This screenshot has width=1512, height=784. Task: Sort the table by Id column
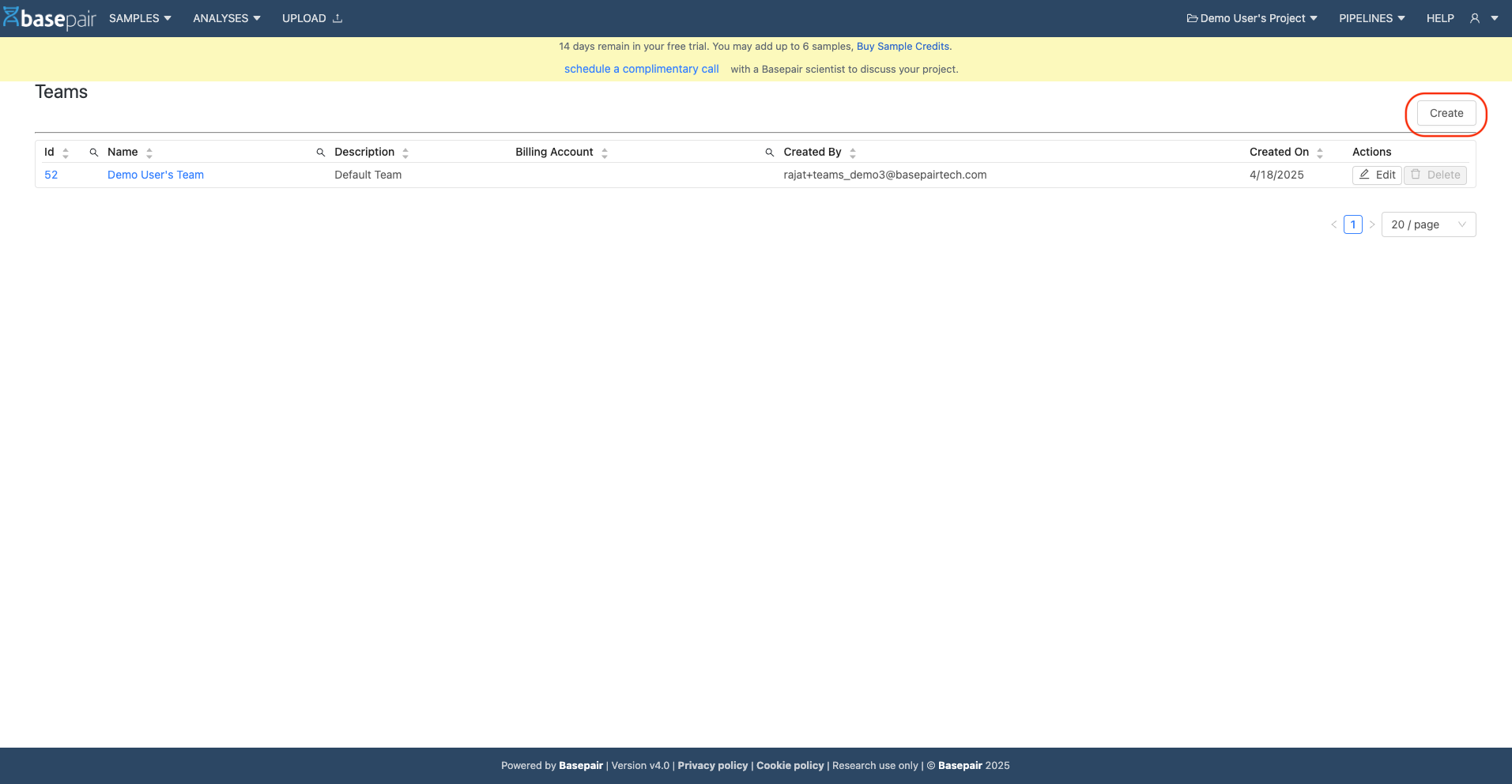point(66,153)
